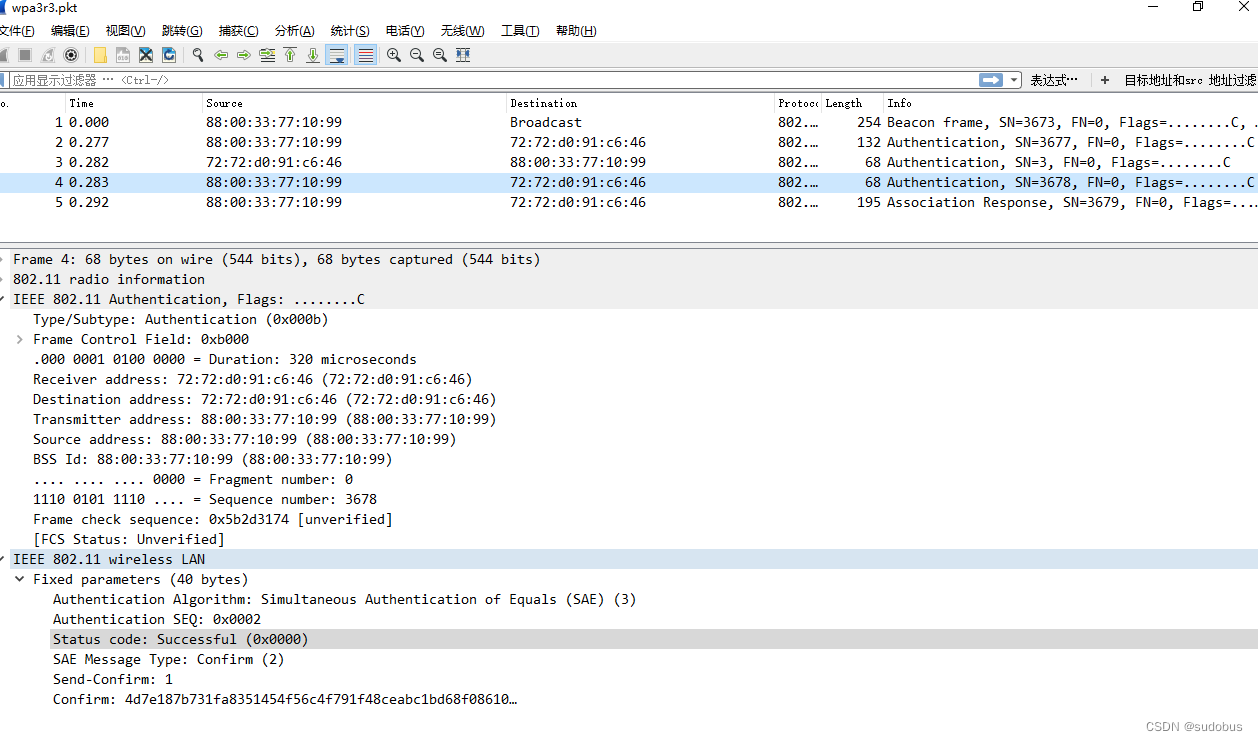Click the capture options gear icon

[71, 55]
